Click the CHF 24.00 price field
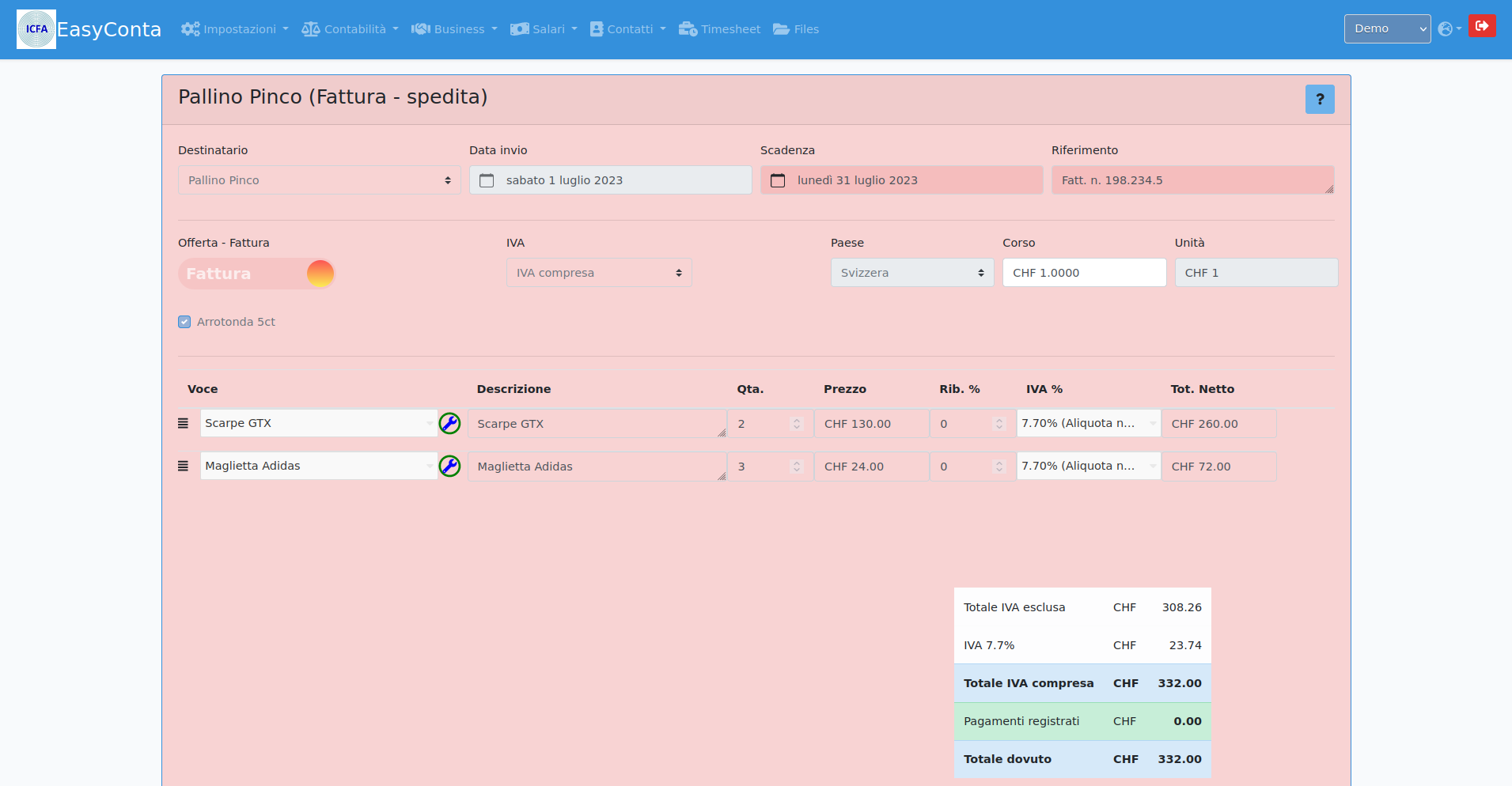 click(871, 467)
